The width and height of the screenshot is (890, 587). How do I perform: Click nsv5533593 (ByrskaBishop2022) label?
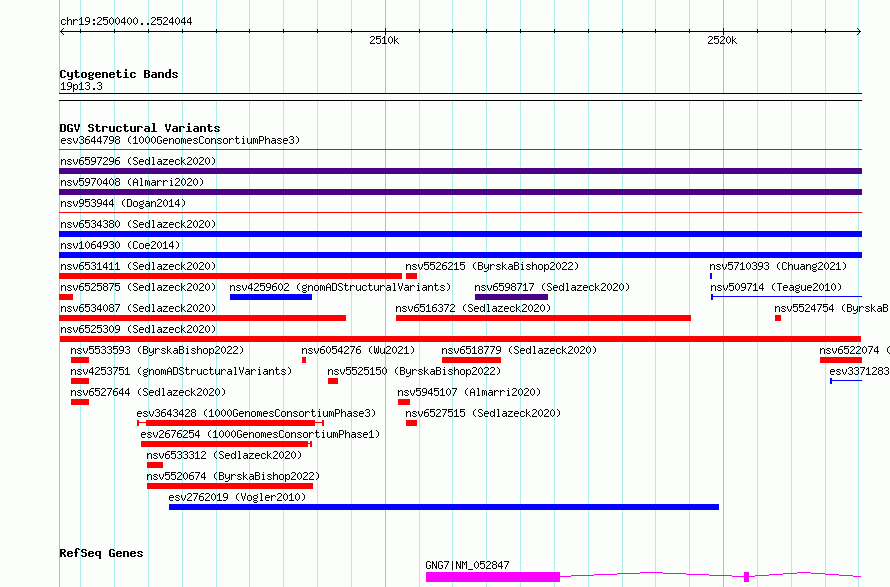(x=157, y=350)
